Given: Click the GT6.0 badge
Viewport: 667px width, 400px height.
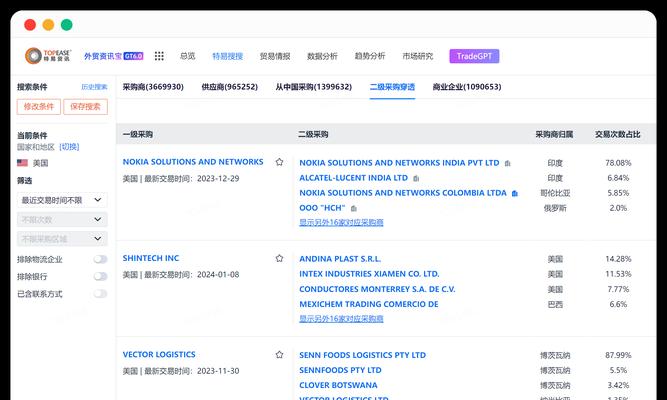Looking at the screenshot, I should (x=134, y=56).
